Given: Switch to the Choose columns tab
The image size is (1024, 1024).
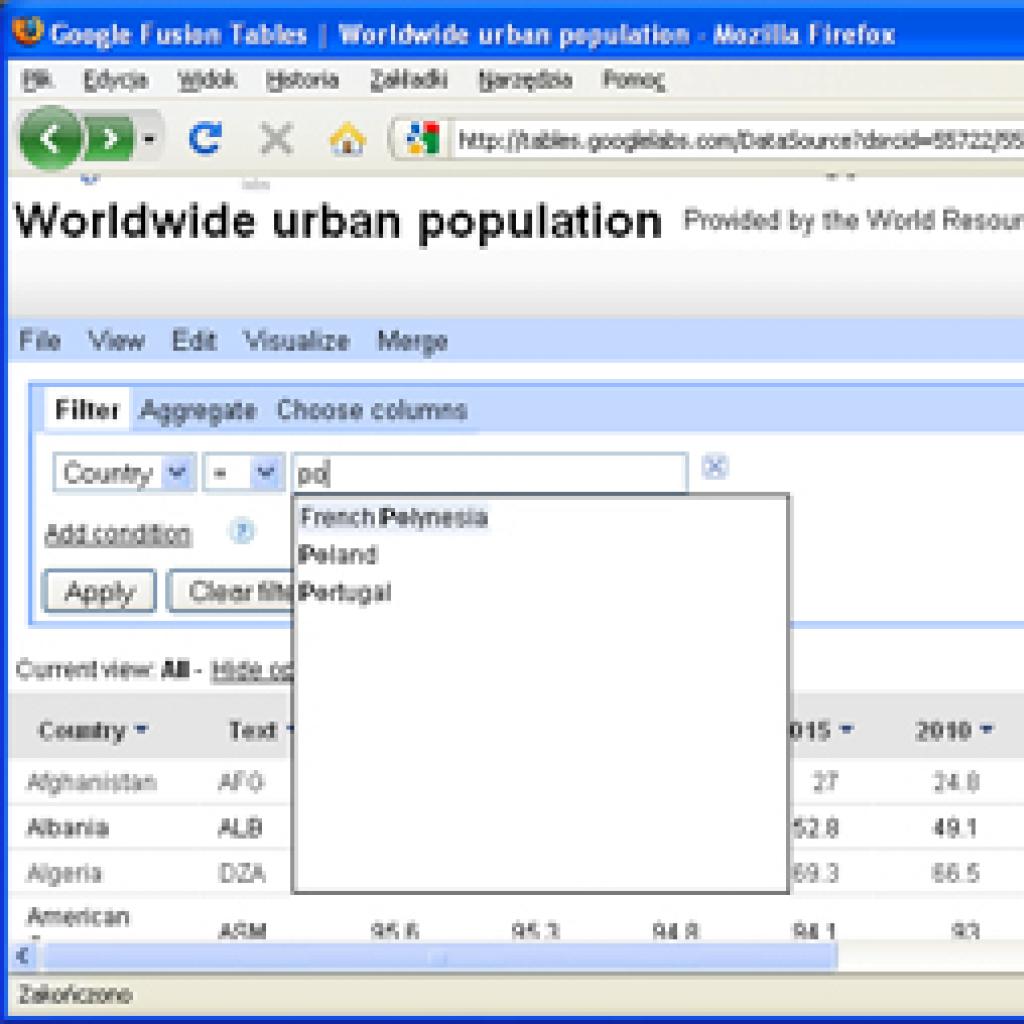Looking at the screenshot, I should (x=372, y=410).
